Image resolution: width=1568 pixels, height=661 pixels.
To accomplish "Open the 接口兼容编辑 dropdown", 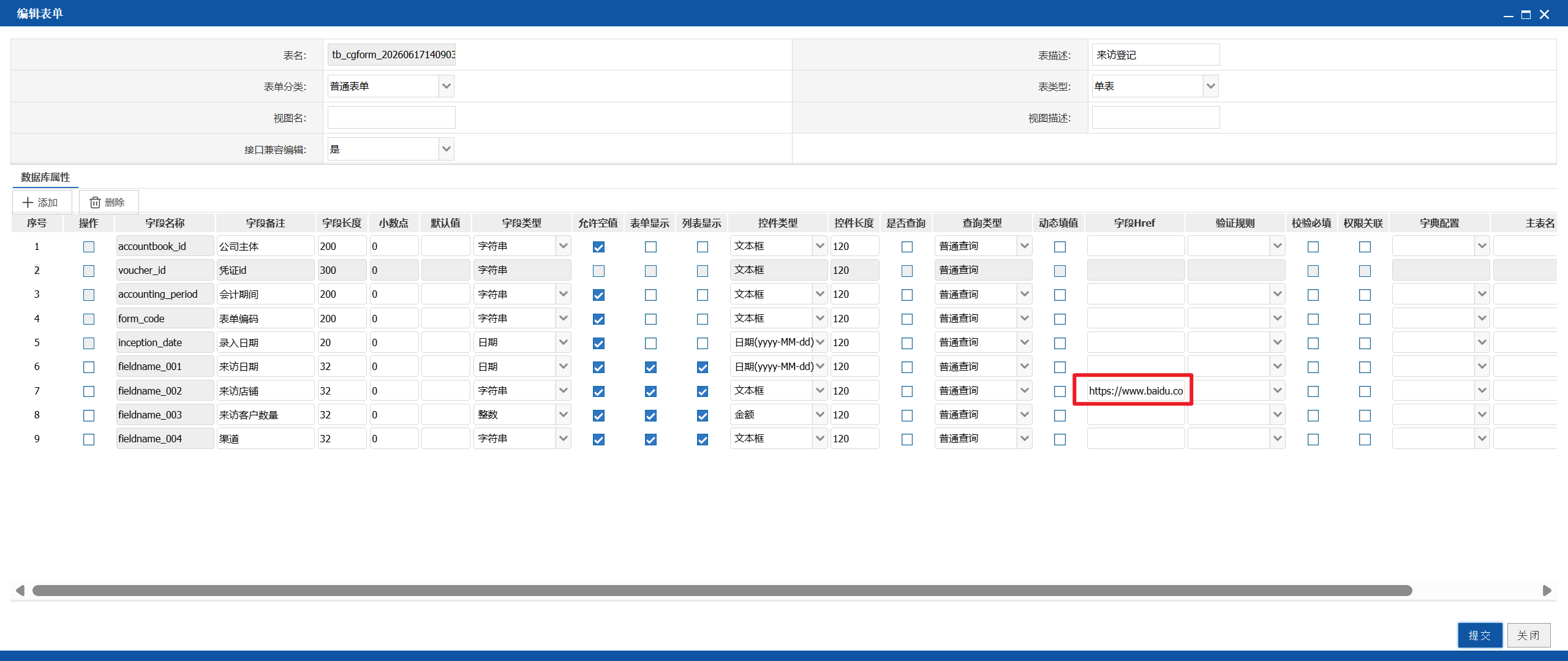I will pos(390,149).
